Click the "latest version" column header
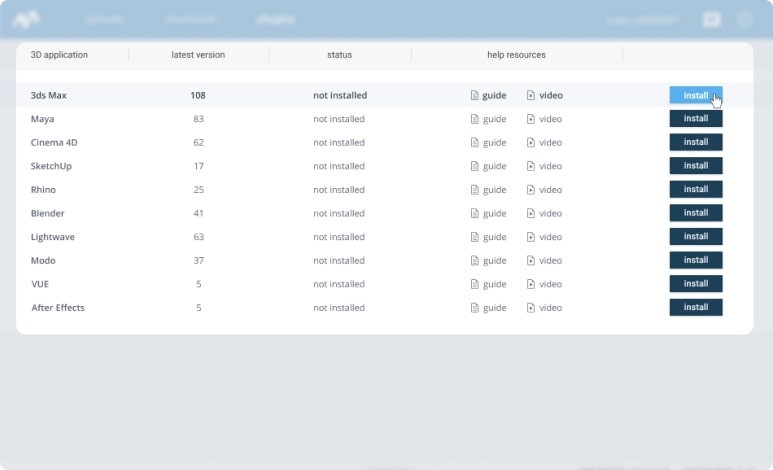This screenshot has height=470, width=773. tap(198, 55)
